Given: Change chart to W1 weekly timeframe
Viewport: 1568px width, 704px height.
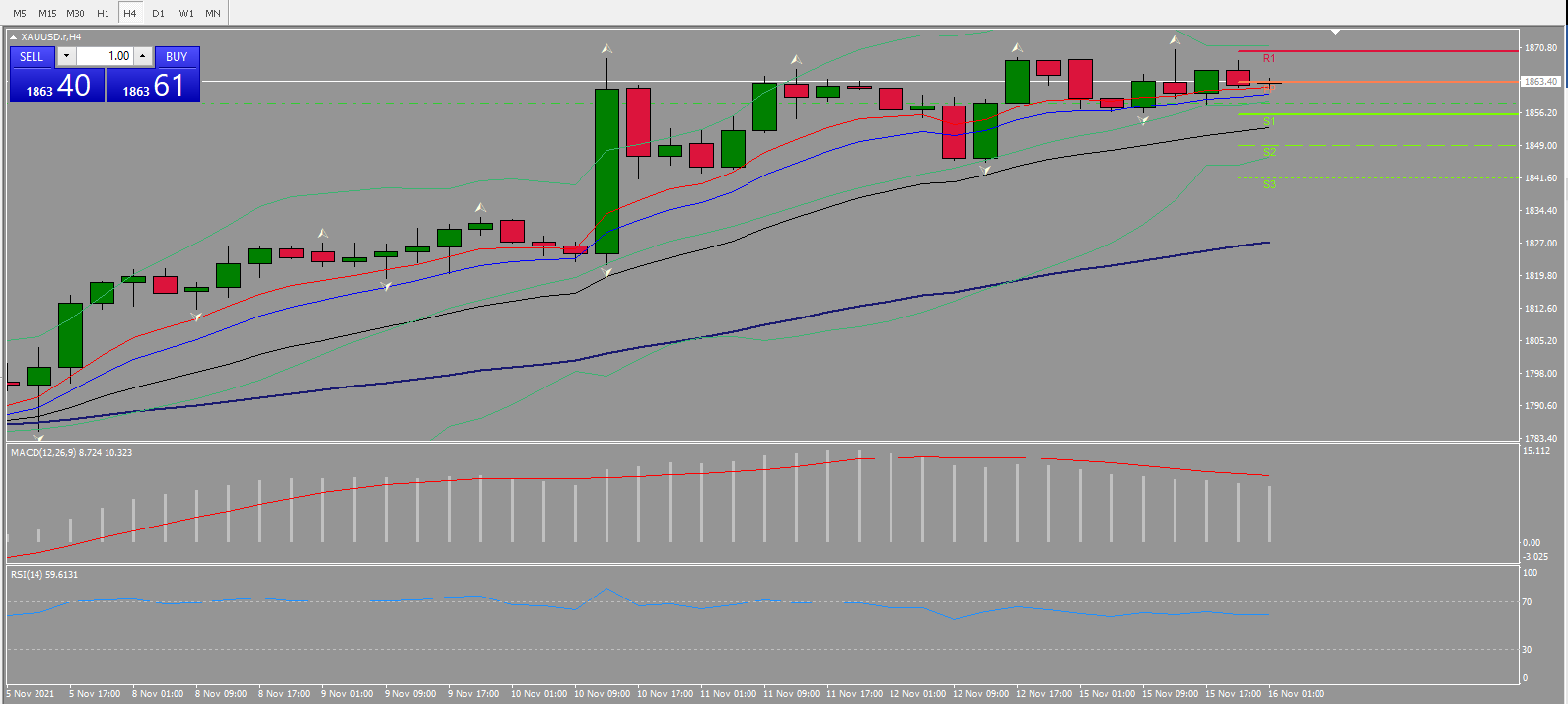Looking at the screenshot, I should click(186, 13).
